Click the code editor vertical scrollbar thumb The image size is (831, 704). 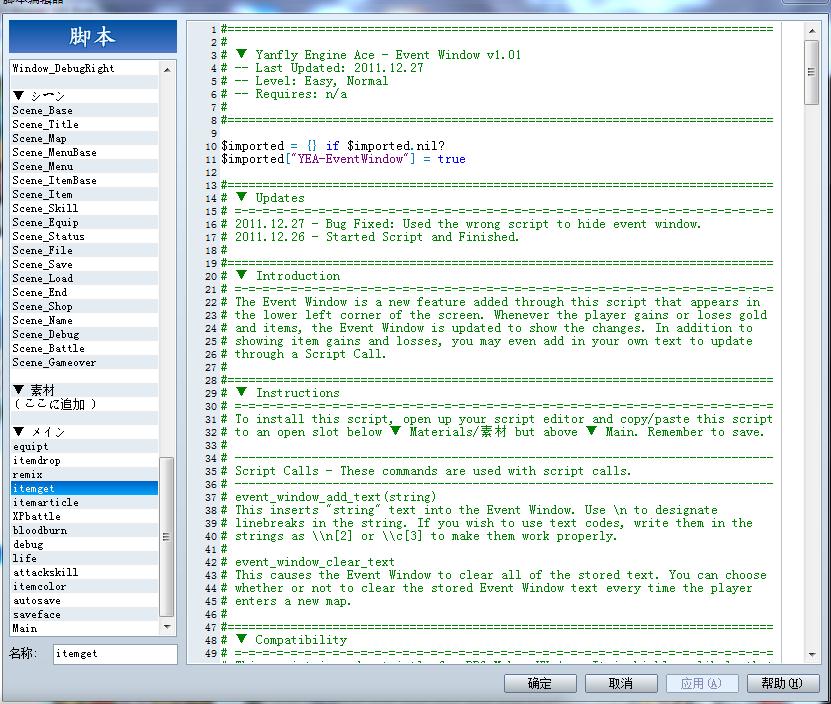click(812, 72)
